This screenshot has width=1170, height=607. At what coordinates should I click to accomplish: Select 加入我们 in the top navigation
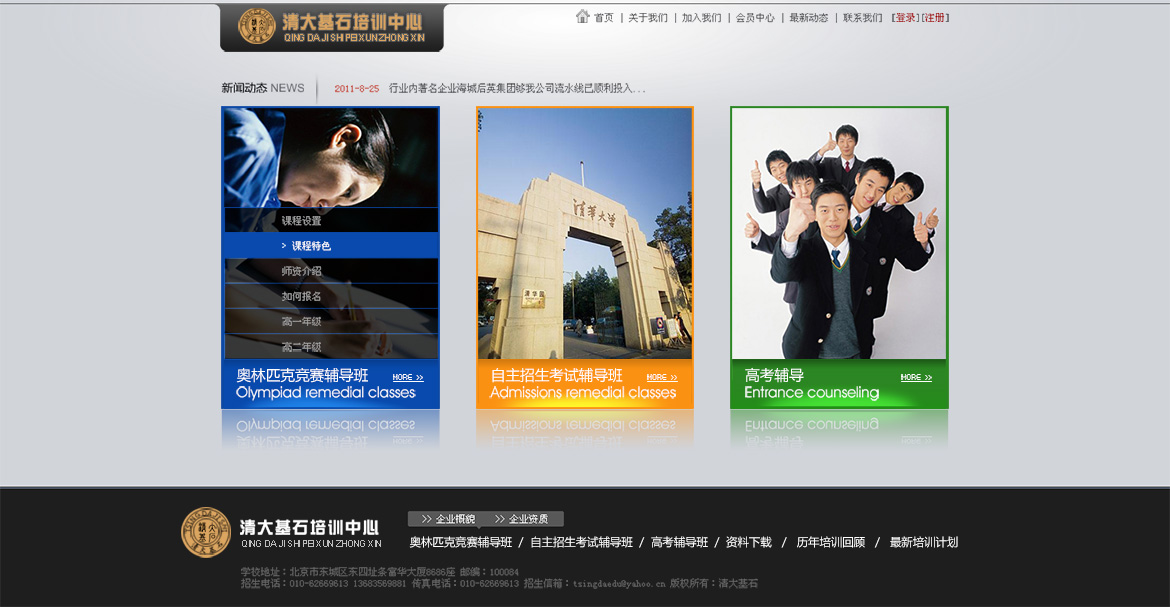pos(701,18)
